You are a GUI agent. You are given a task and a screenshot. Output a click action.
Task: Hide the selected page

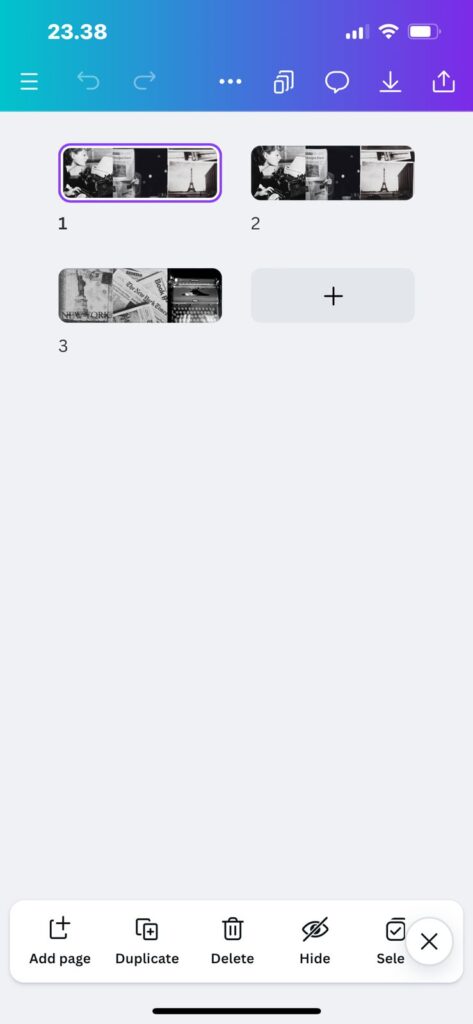315,941
